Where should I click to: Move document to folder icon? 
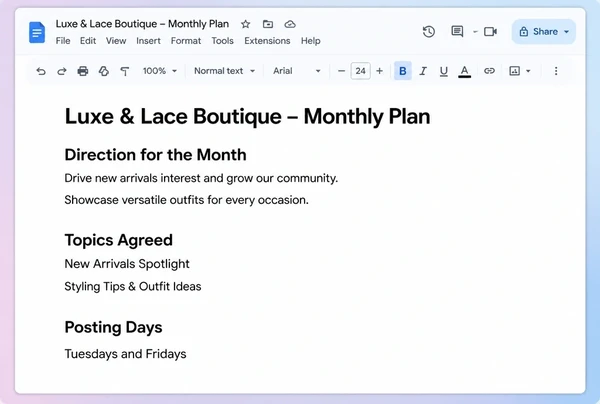tap(268, 24)
